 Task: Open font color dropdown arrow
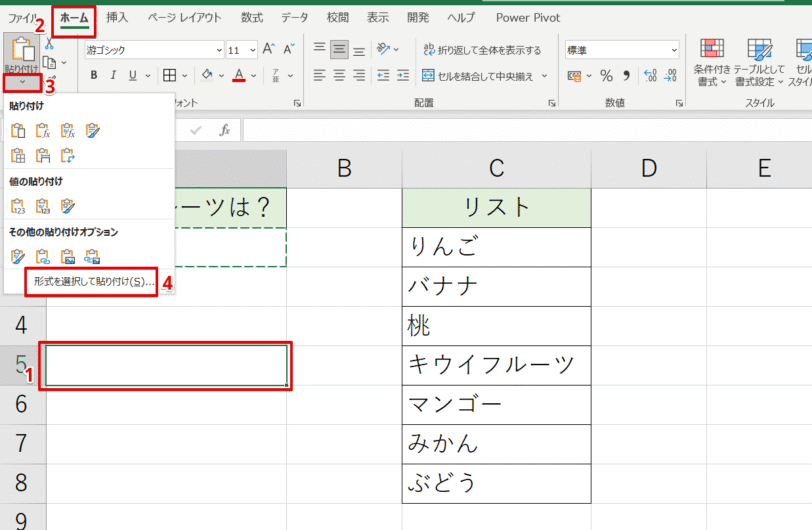coord(254,76)
